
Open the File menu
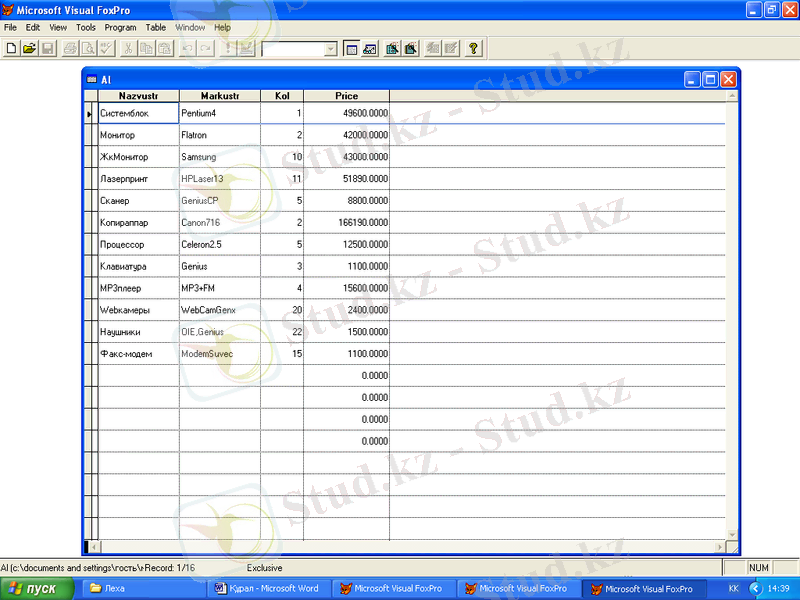[x=10, y=28]
